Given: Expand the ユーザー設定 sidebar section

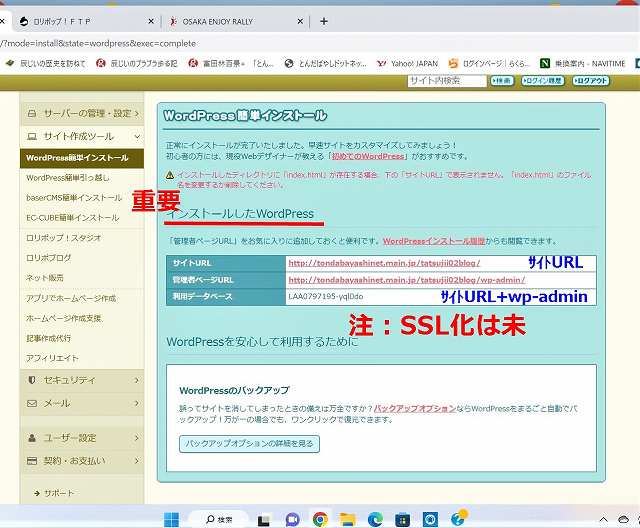Looking at the screenshot, I should pos(82,438).
